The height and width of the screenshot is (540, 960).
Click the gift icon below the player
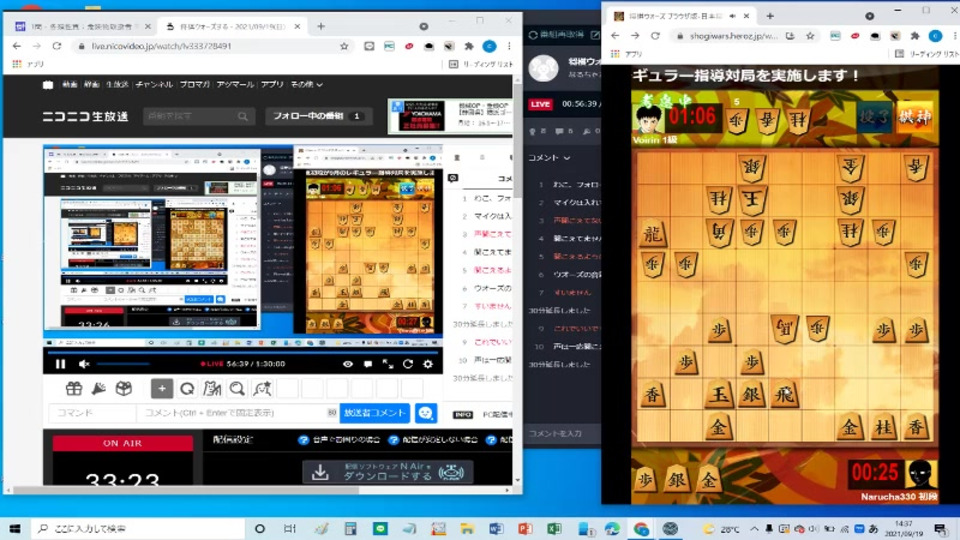[73, 388]
